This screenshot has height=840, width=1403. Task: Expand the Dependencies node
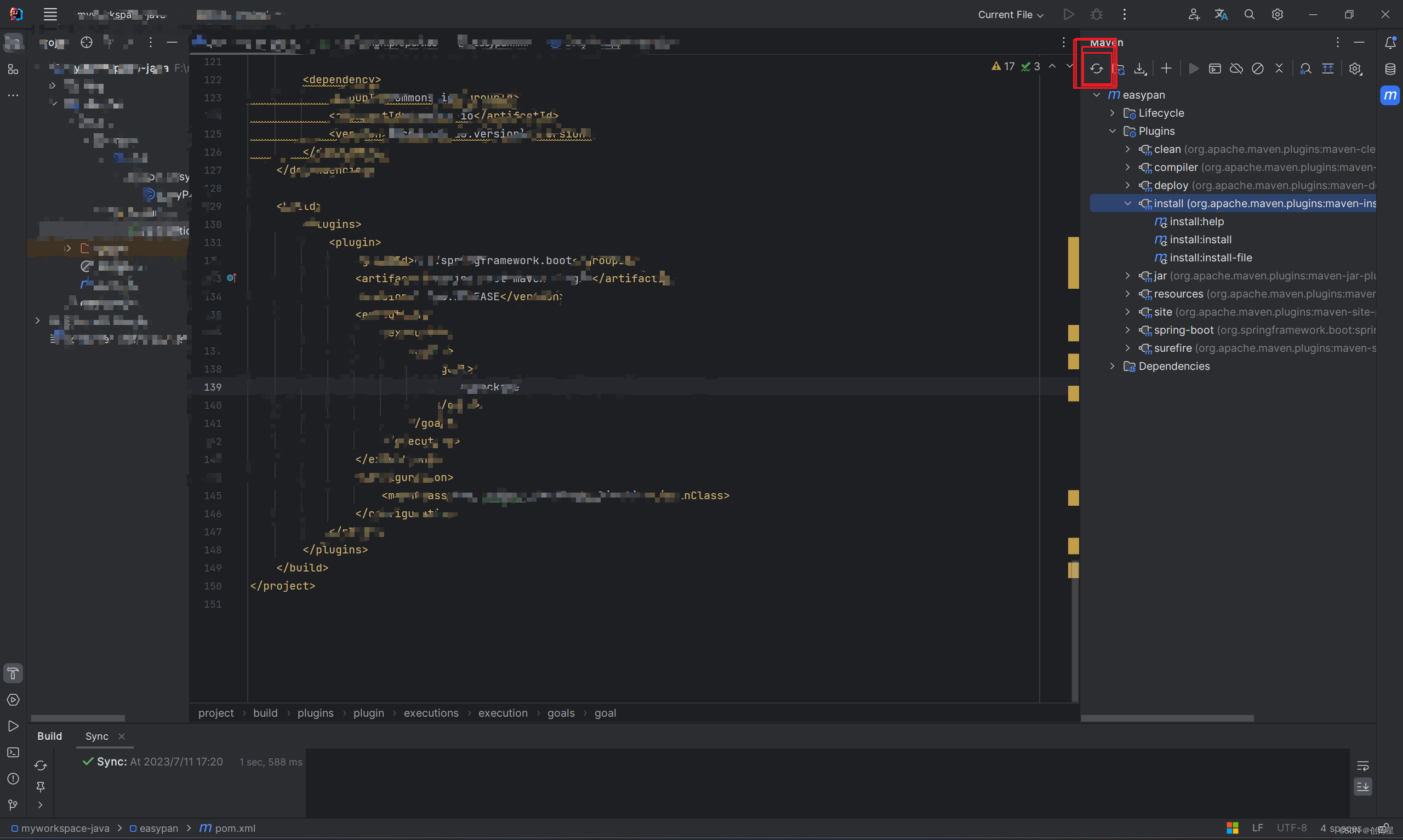1112,366
